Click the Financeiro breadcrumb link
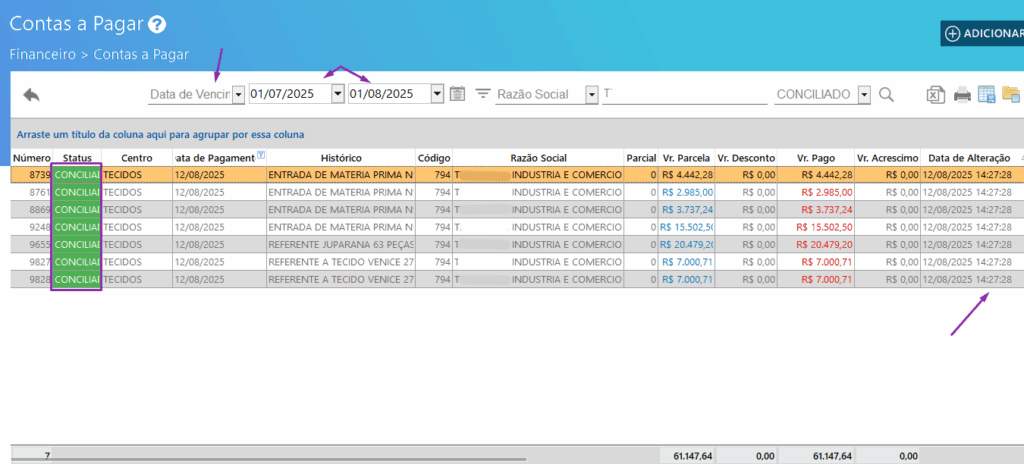 click(x=45, y=55)
